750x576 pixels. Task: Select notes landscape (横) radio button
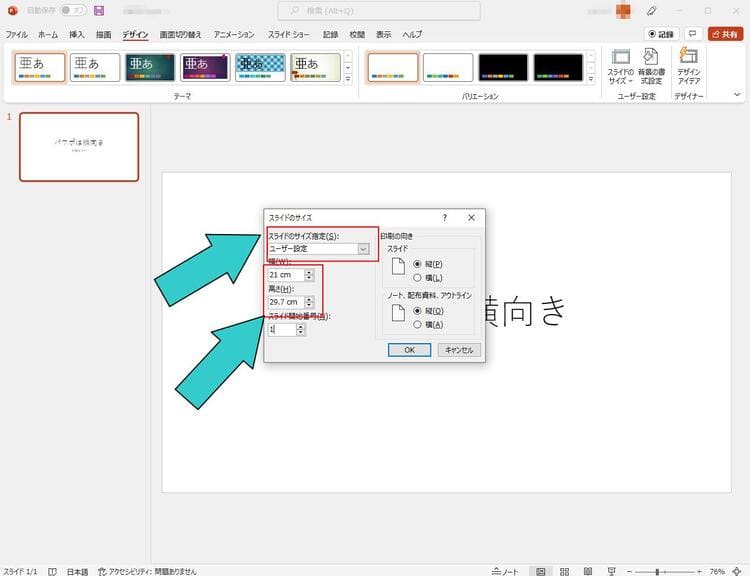(x=417, y=324)
